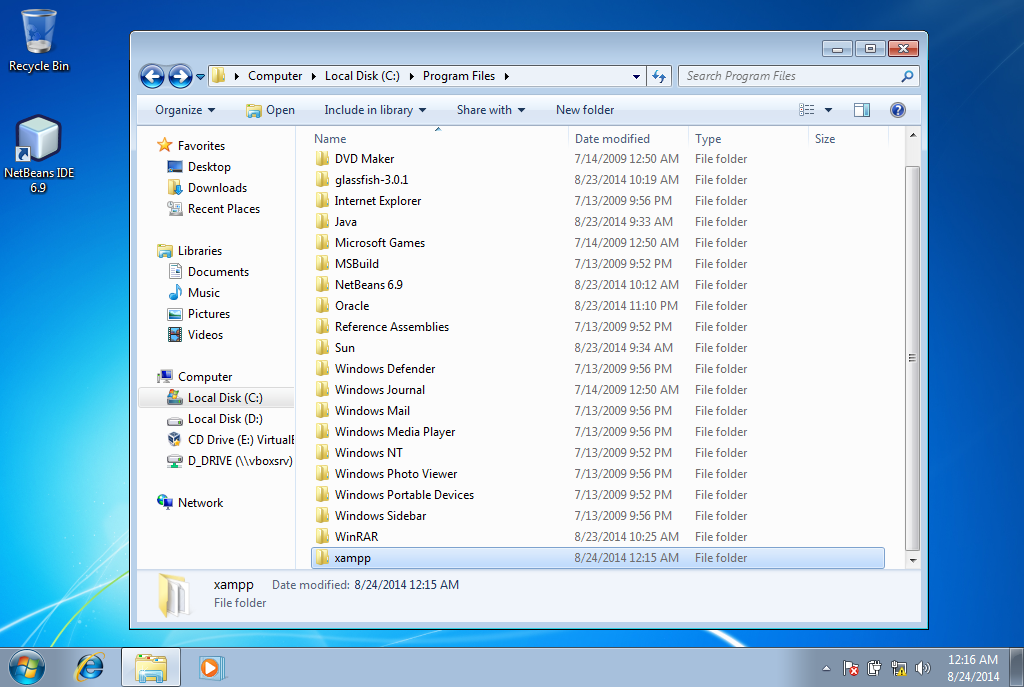Open Downloads in the navigation pane
Screen dimensions: 1024x687
click(207, 188)
